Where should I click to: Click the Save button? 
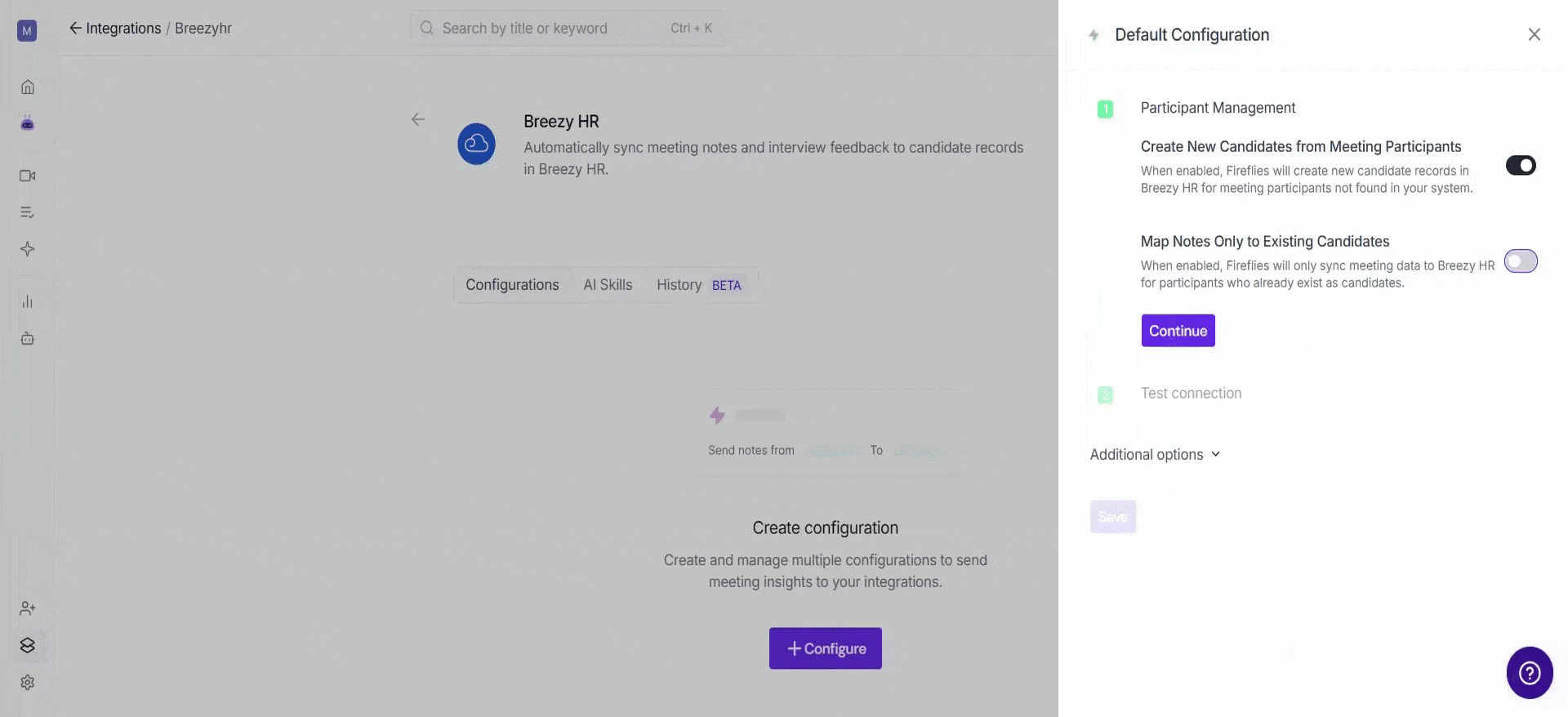click(1113, 517)
